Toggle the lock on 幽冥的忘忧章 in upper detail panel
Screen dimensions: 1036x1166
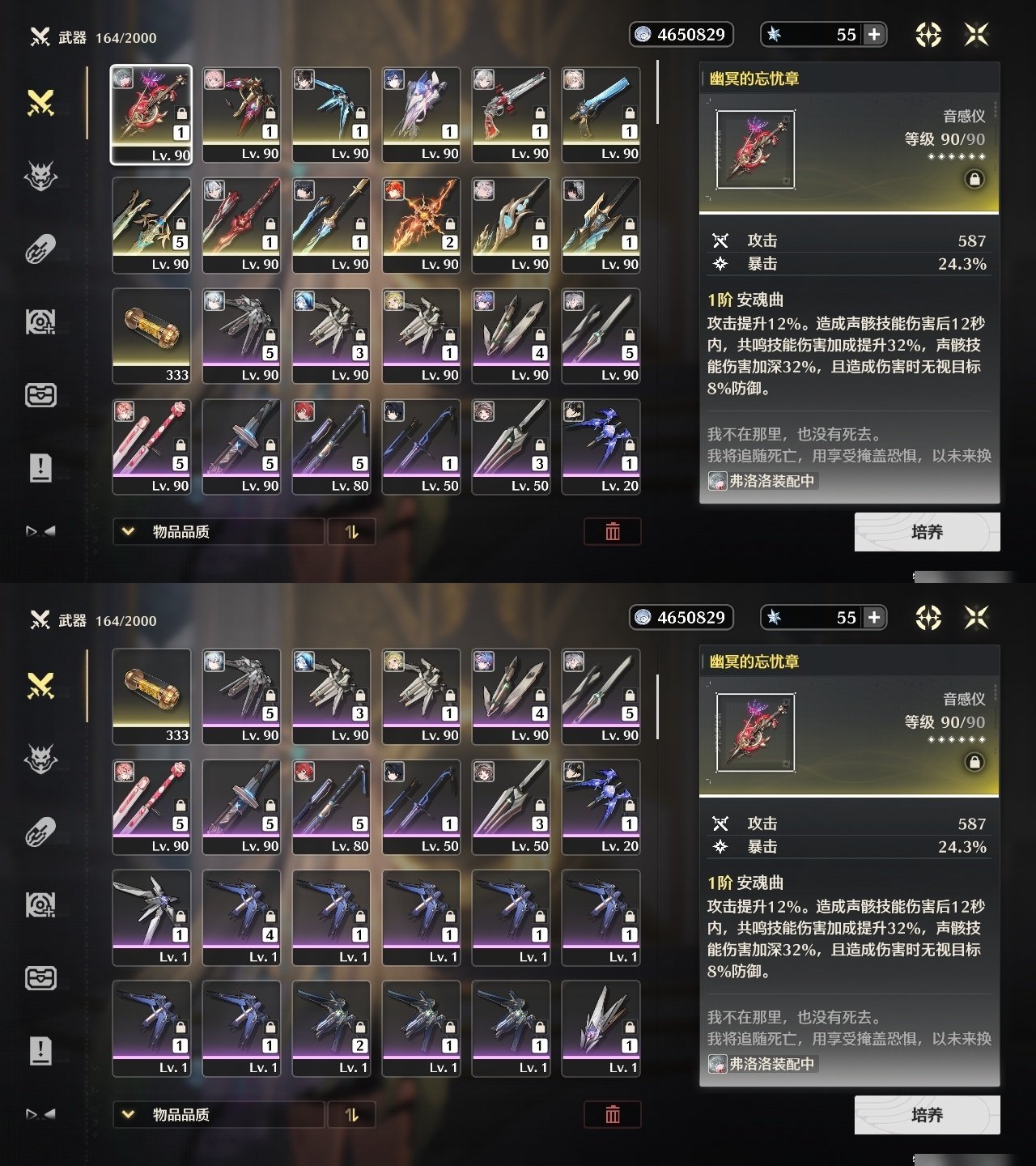(x=974, y=179)
